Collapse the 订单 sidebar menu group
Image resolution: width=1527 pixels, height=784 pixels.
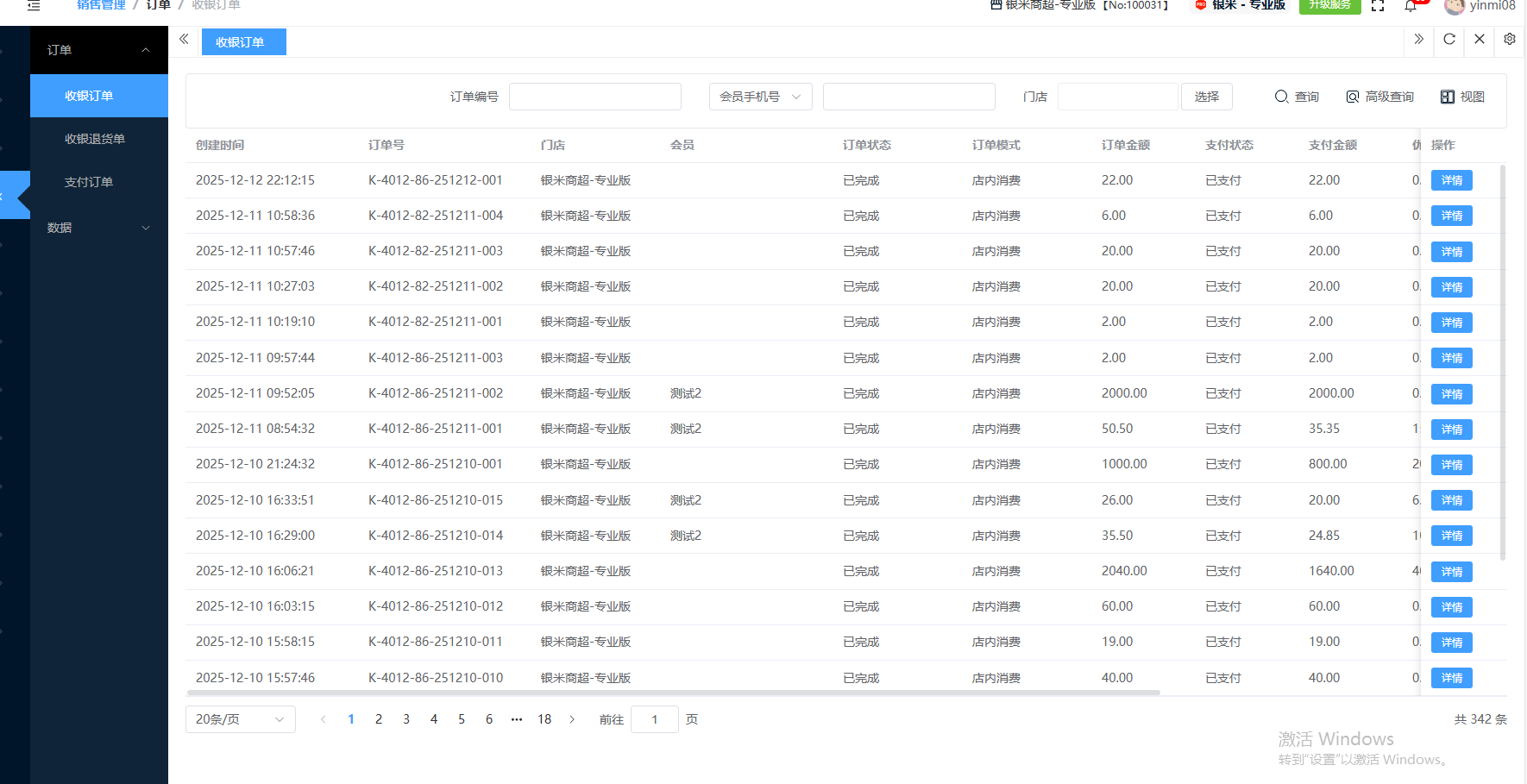[x=99, y=50]
